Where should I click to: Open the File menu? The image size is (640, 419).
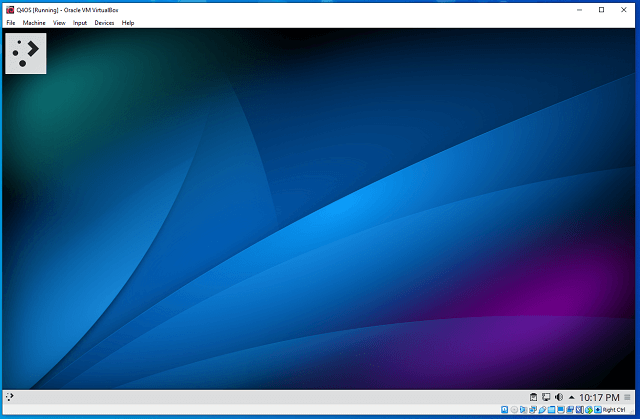tap(11, 22)
